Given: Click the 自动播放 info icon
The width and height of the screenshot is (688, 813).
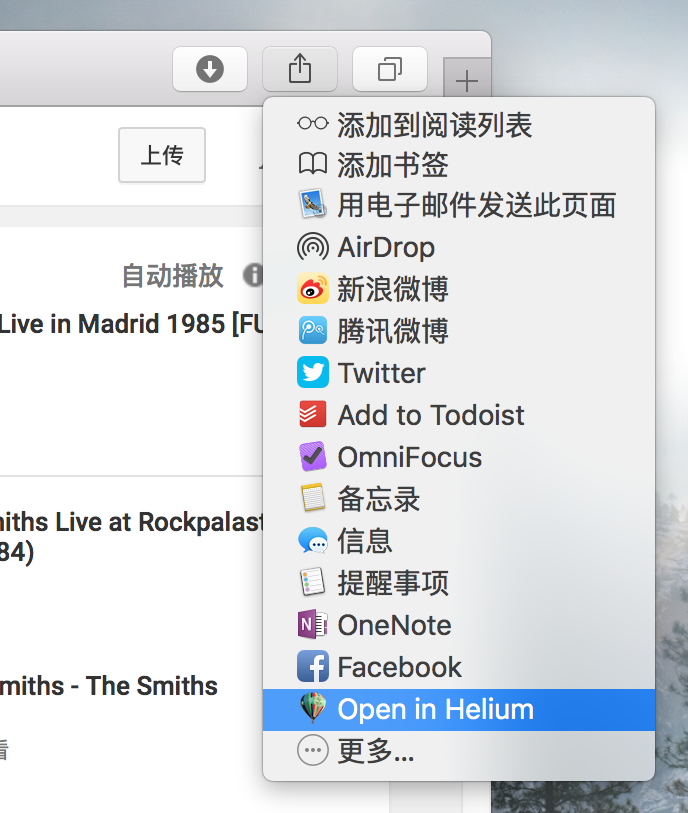Looking at the screenshot, I should pyautogui.click(x=253, y=275).
